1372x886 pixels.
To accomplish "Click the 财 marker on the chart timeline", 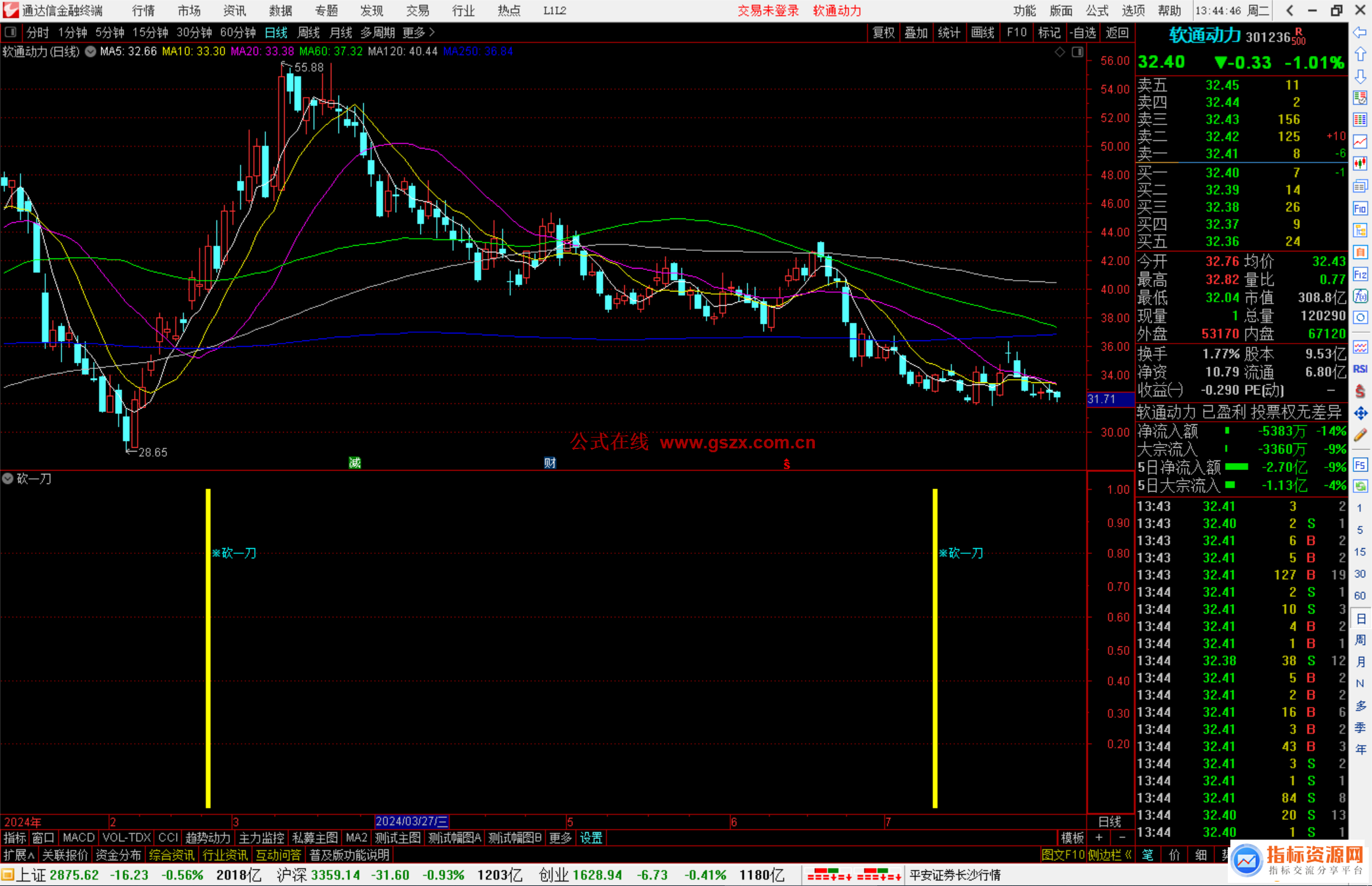I will tap(550, 463).
